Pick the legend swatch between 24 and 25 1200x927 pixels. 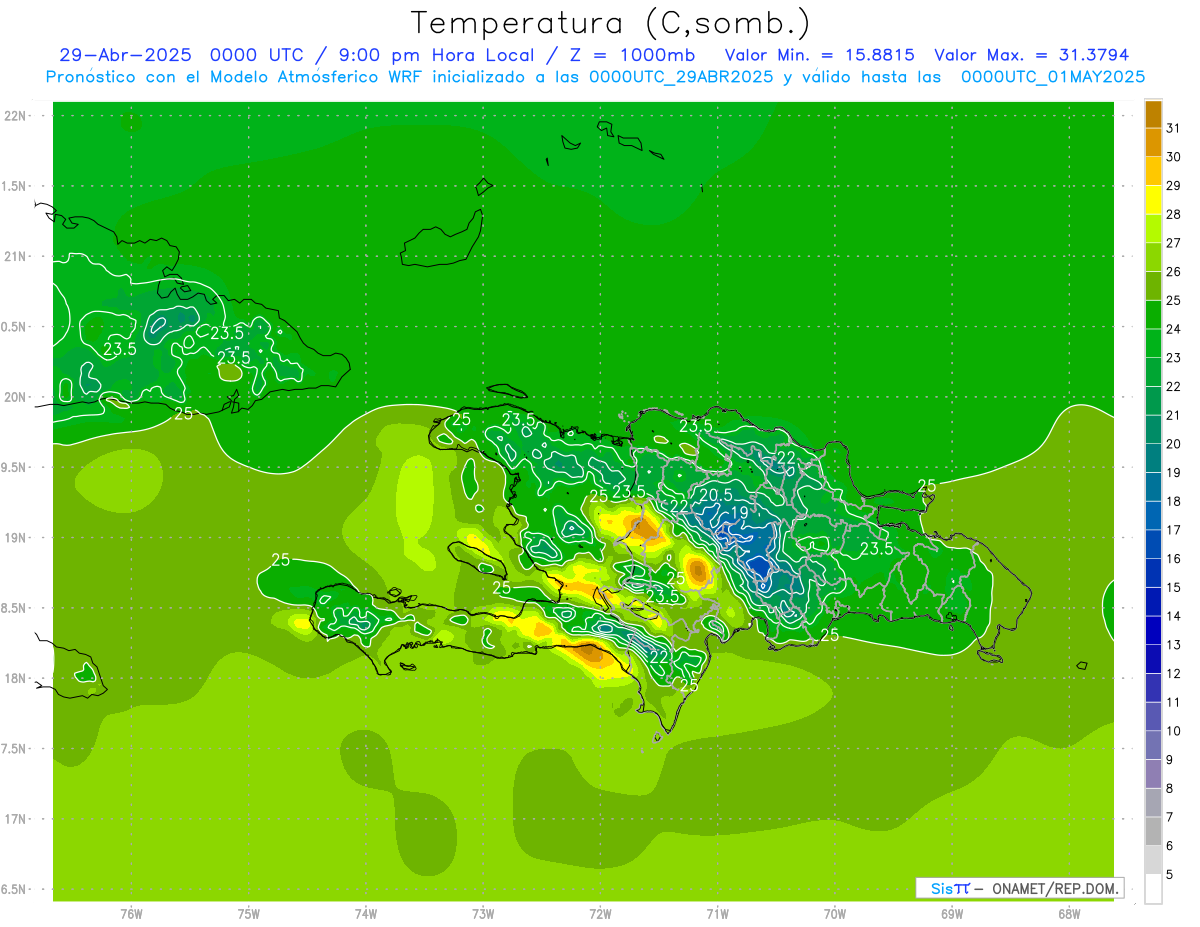click(x=1153, y=315)
